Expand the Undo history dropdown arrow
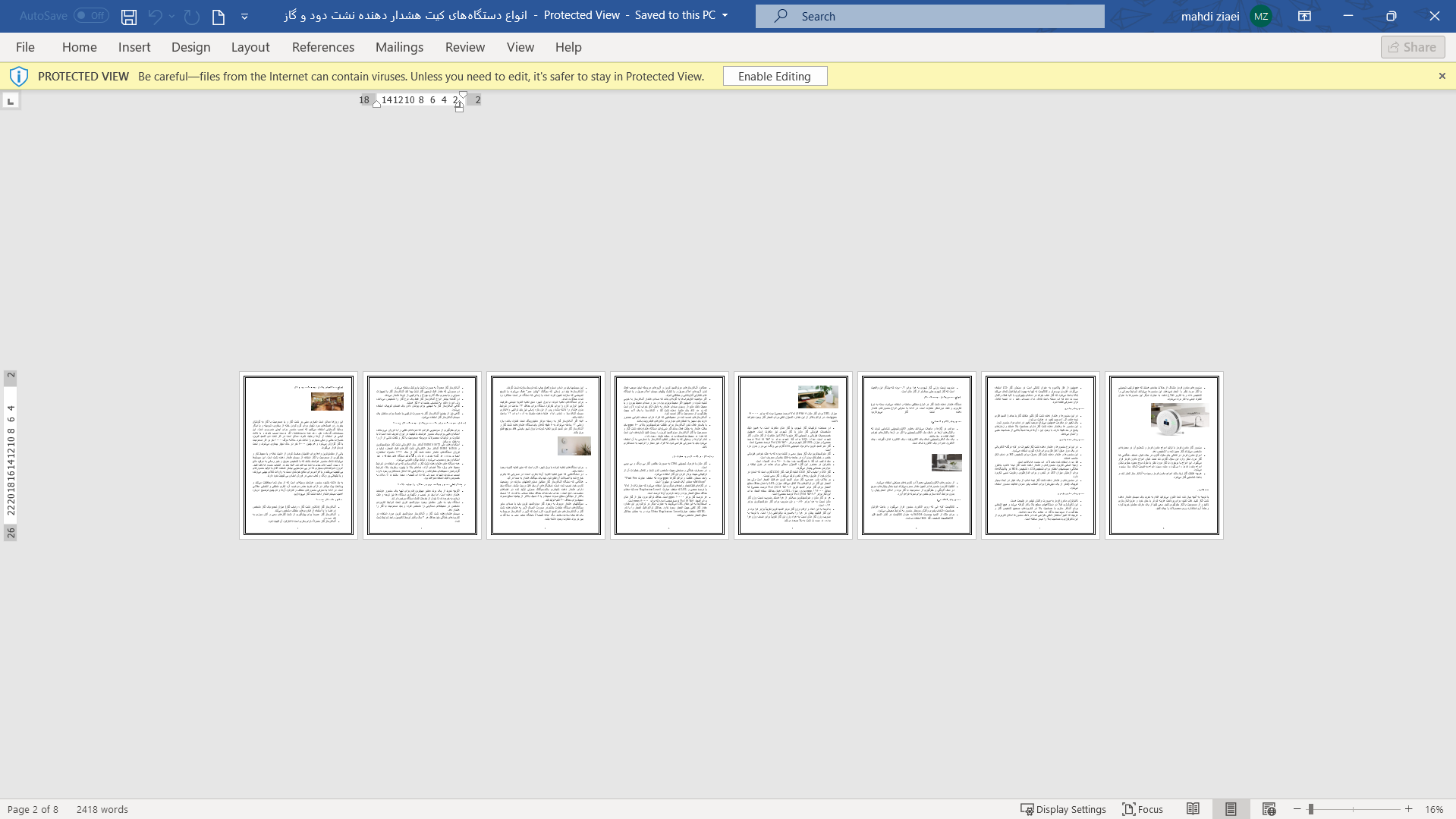1456x819 pixels. pos(172,16)
